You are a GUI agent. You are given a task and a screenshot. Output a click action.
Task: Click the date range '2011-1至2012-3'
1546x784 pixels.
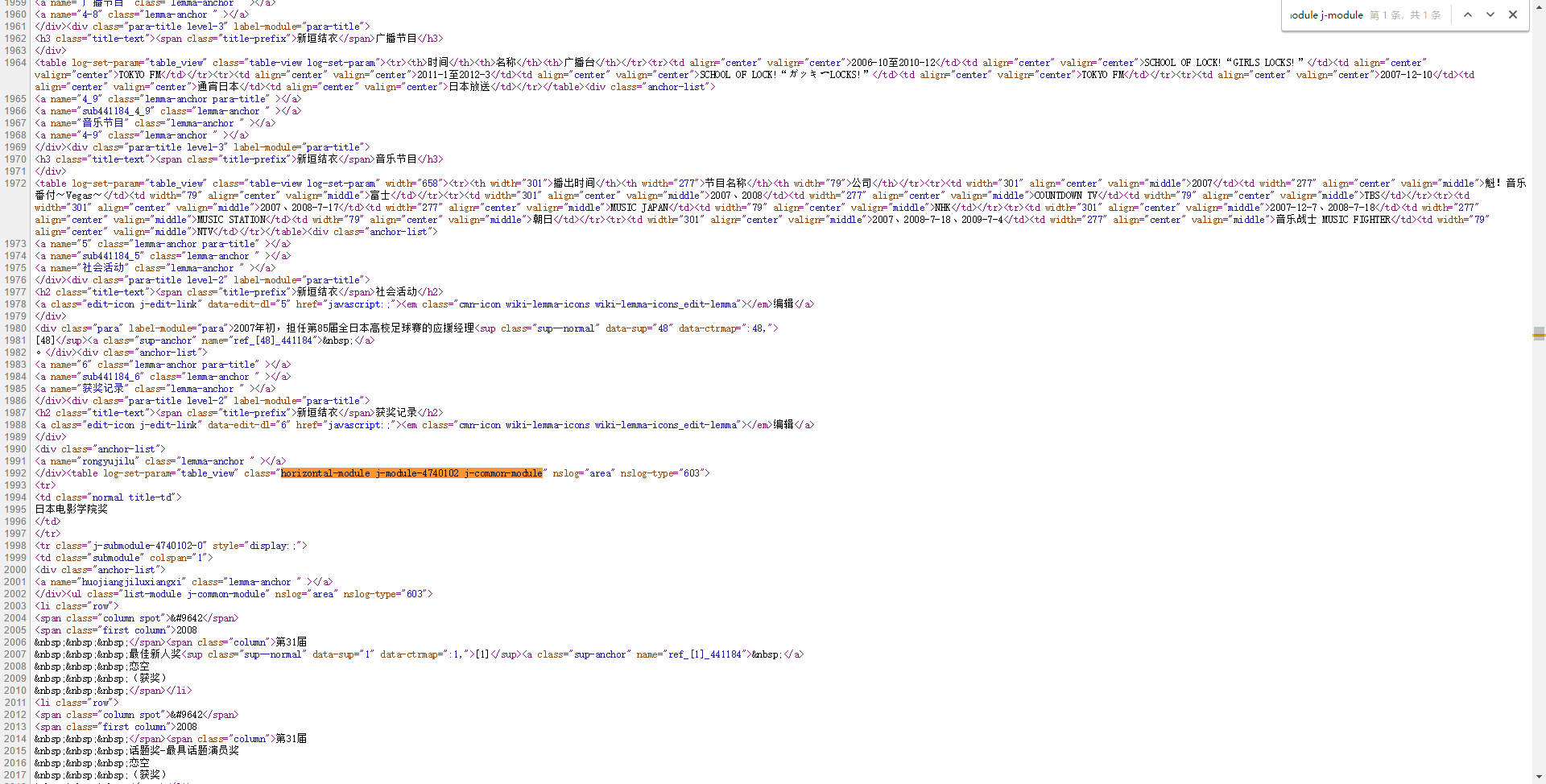pos(453,75)
